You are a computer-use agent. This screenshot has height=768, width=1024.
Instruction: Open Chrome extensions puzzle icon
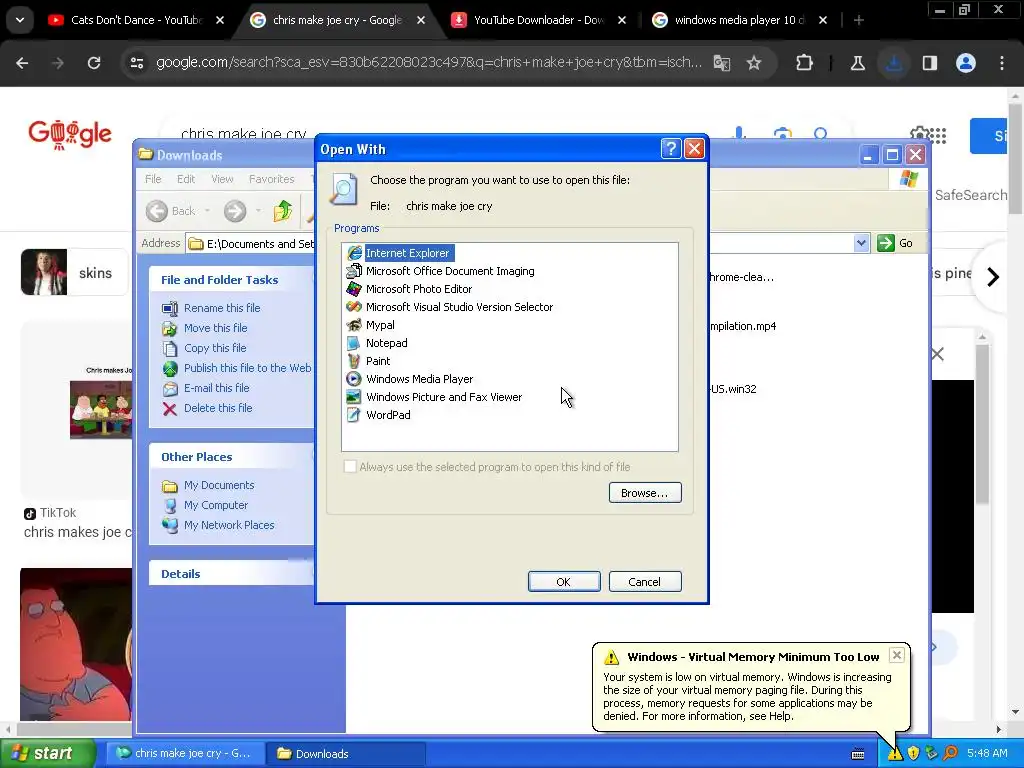805,63
